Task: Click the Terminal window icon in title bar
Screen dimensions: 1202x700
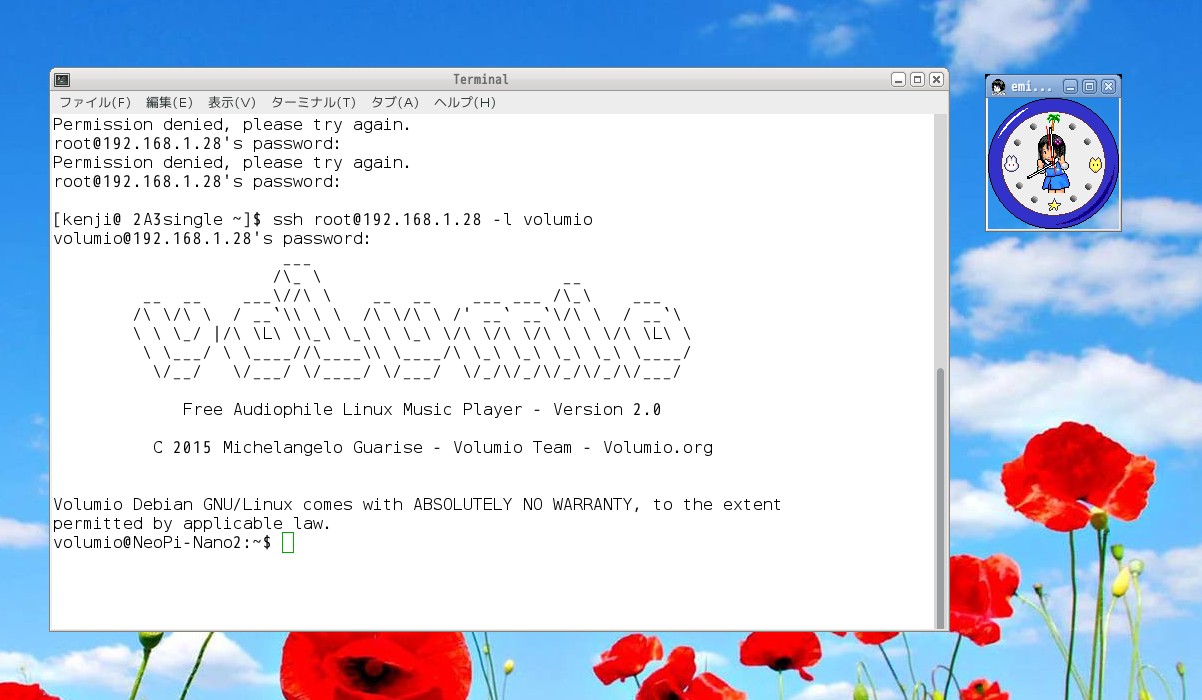Action: 62,80
